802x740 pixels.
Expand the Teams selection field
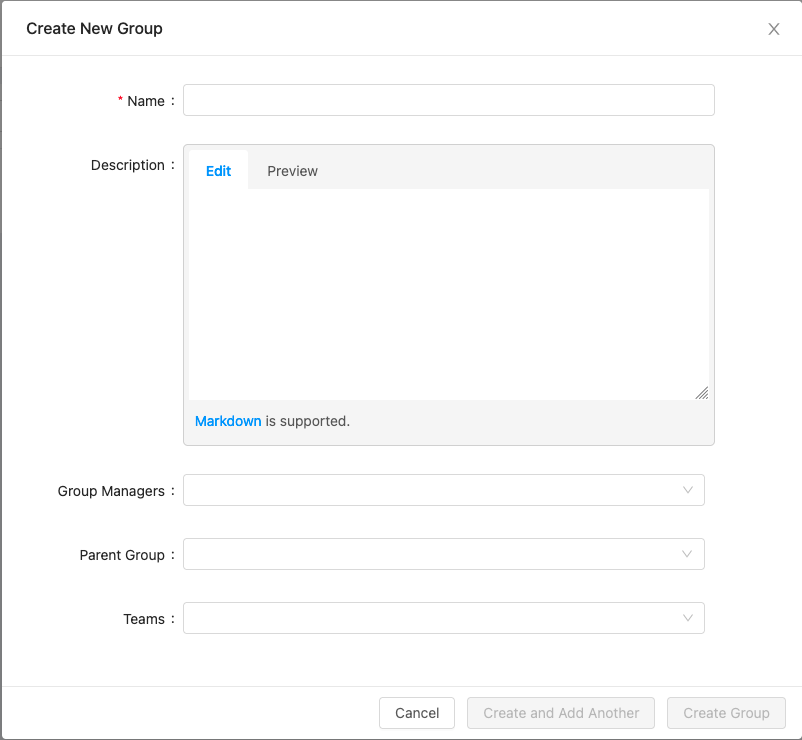(430, 618)
